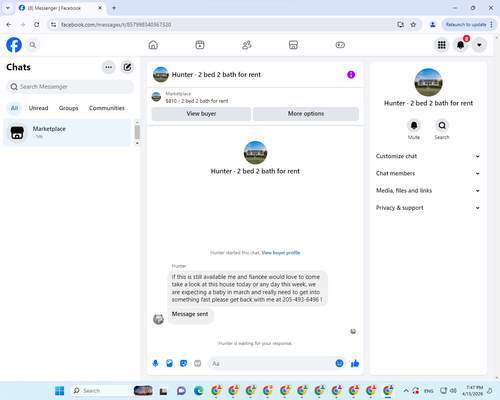Search in conversation from right panel
The width and height of the screenshot is (500, 400).
click(x=442, y=125)
